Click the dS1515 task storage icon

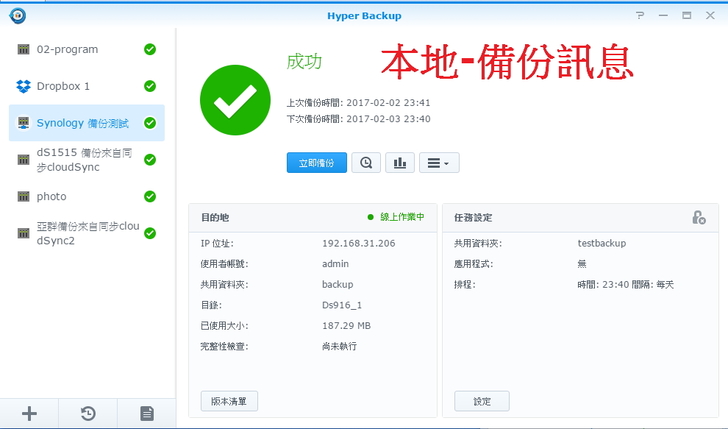pos(23,160)
